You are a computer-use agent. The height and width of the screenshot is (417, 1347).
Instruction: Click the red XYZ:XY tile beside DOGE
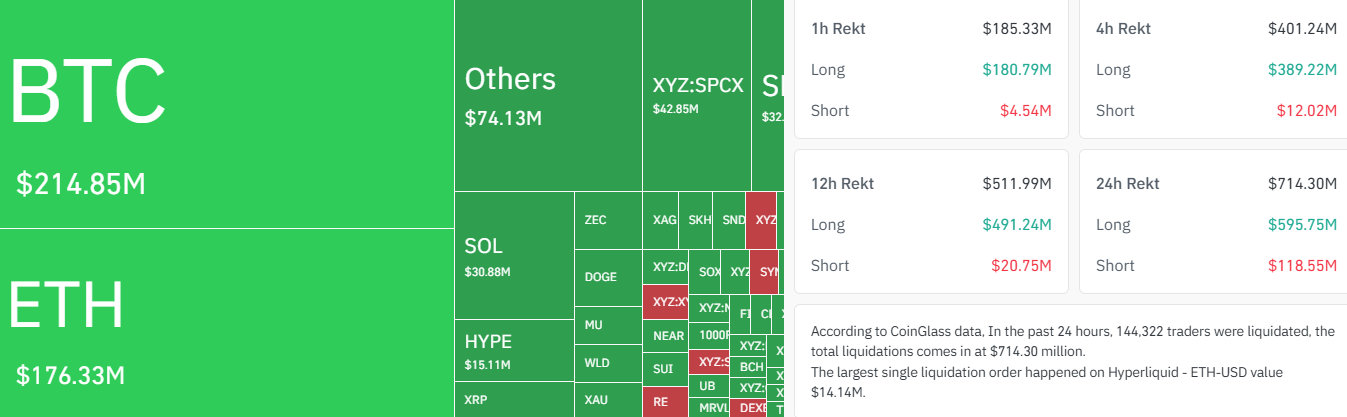666,301
